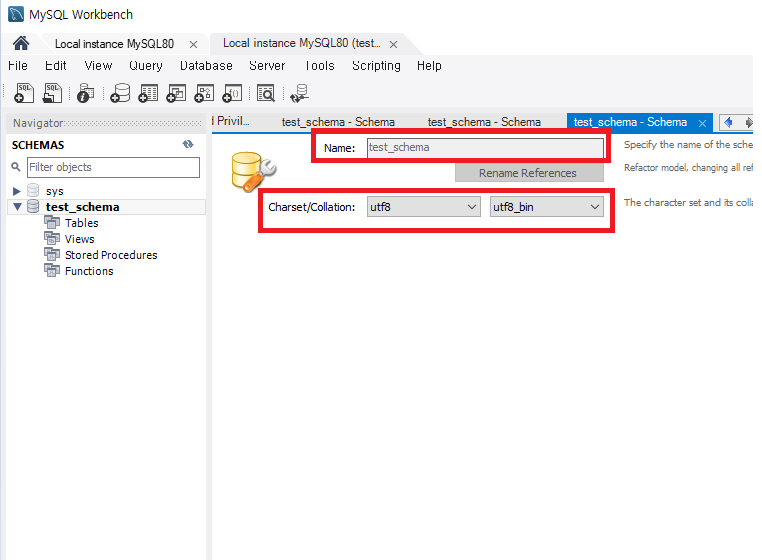Open the utf8_bin collation dropdown
Image resolution: width=762 pixels, height=560 pixels.
point(547,207)
